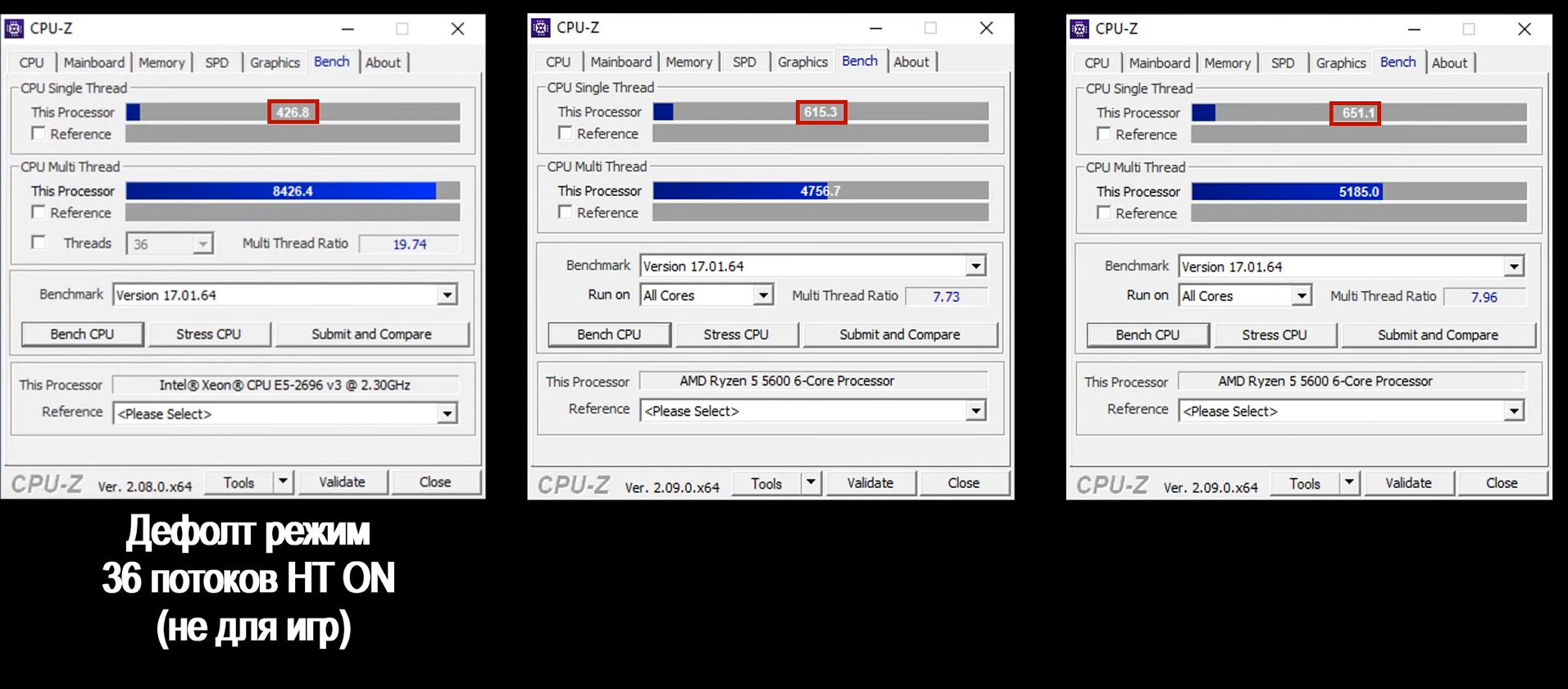Screen dimensions: 1568x689
Task: Expand the Run on dropdown in the 615.3 score window
Action: (763, 295)
